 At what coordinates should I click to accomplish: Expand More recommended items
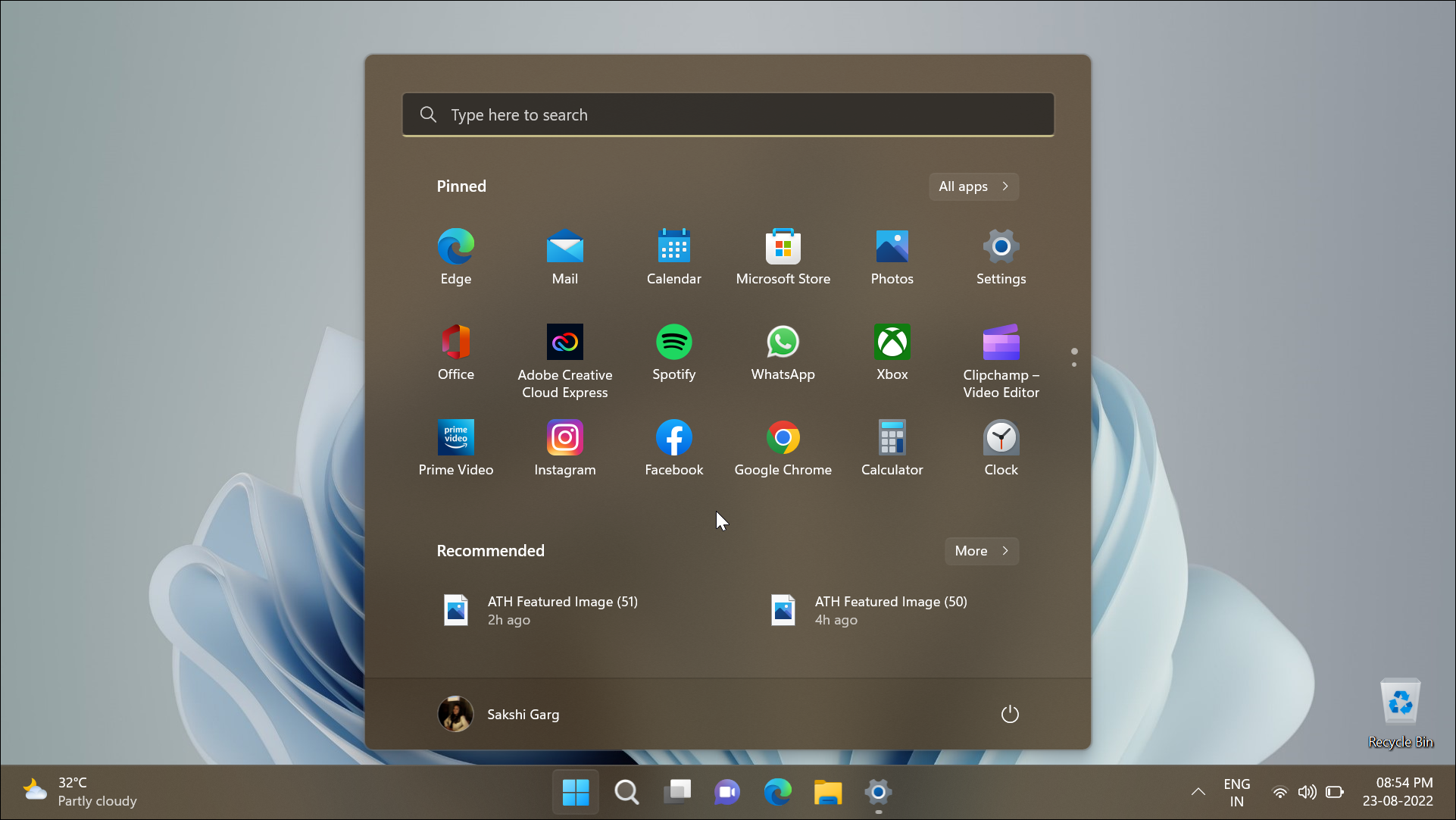(981, 551)
